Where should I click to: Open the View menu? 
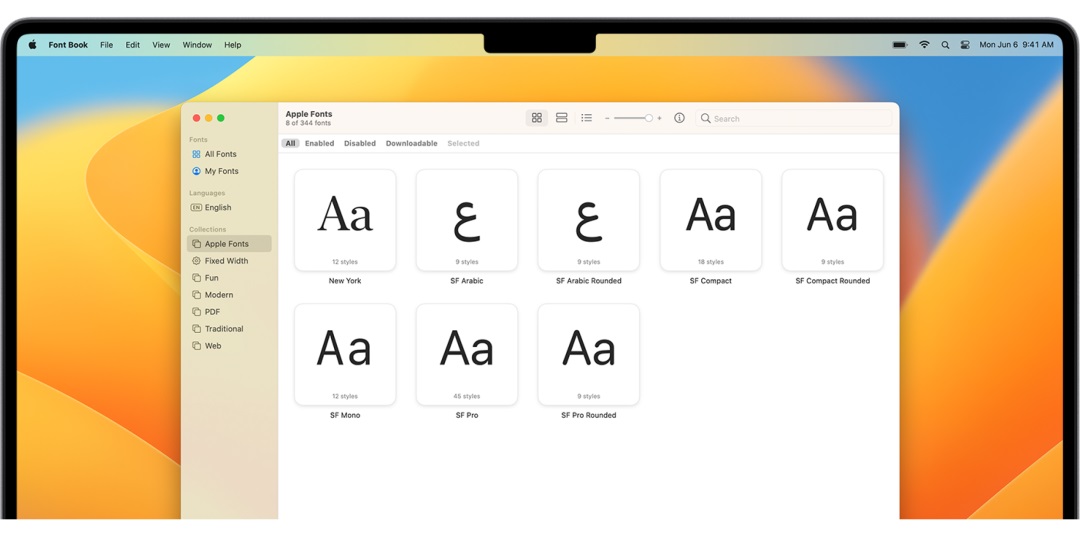click(161, 45)
